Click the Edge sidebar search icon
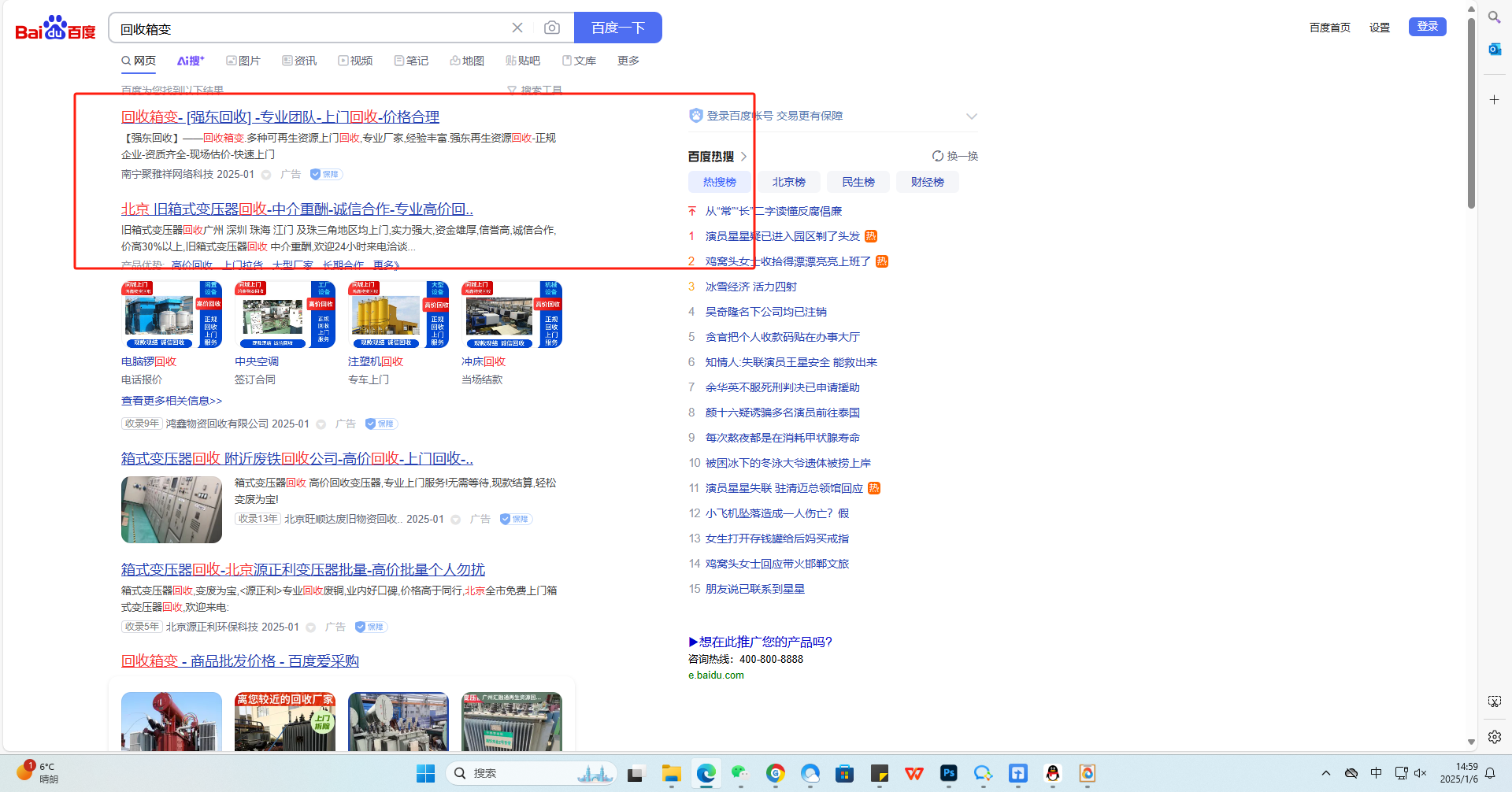 (1494, 17)
